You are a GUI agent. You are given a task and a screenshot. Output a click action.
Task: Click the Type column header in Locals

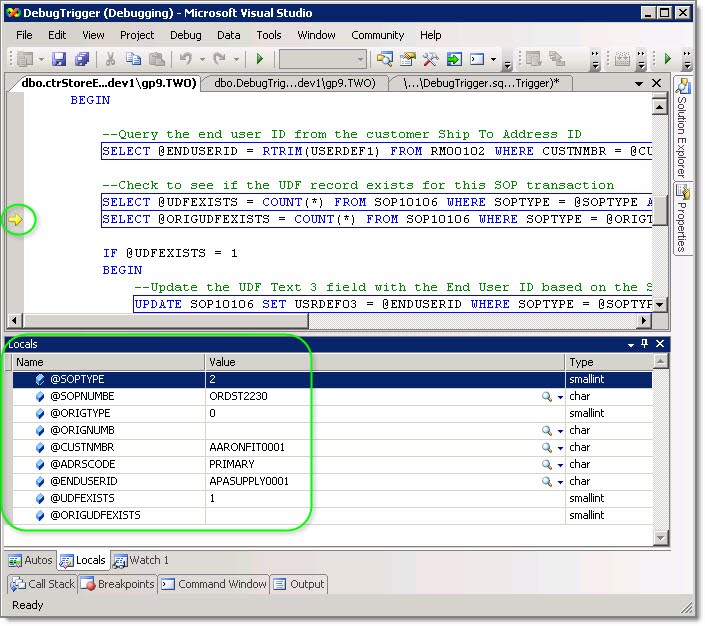pos(609,362)
